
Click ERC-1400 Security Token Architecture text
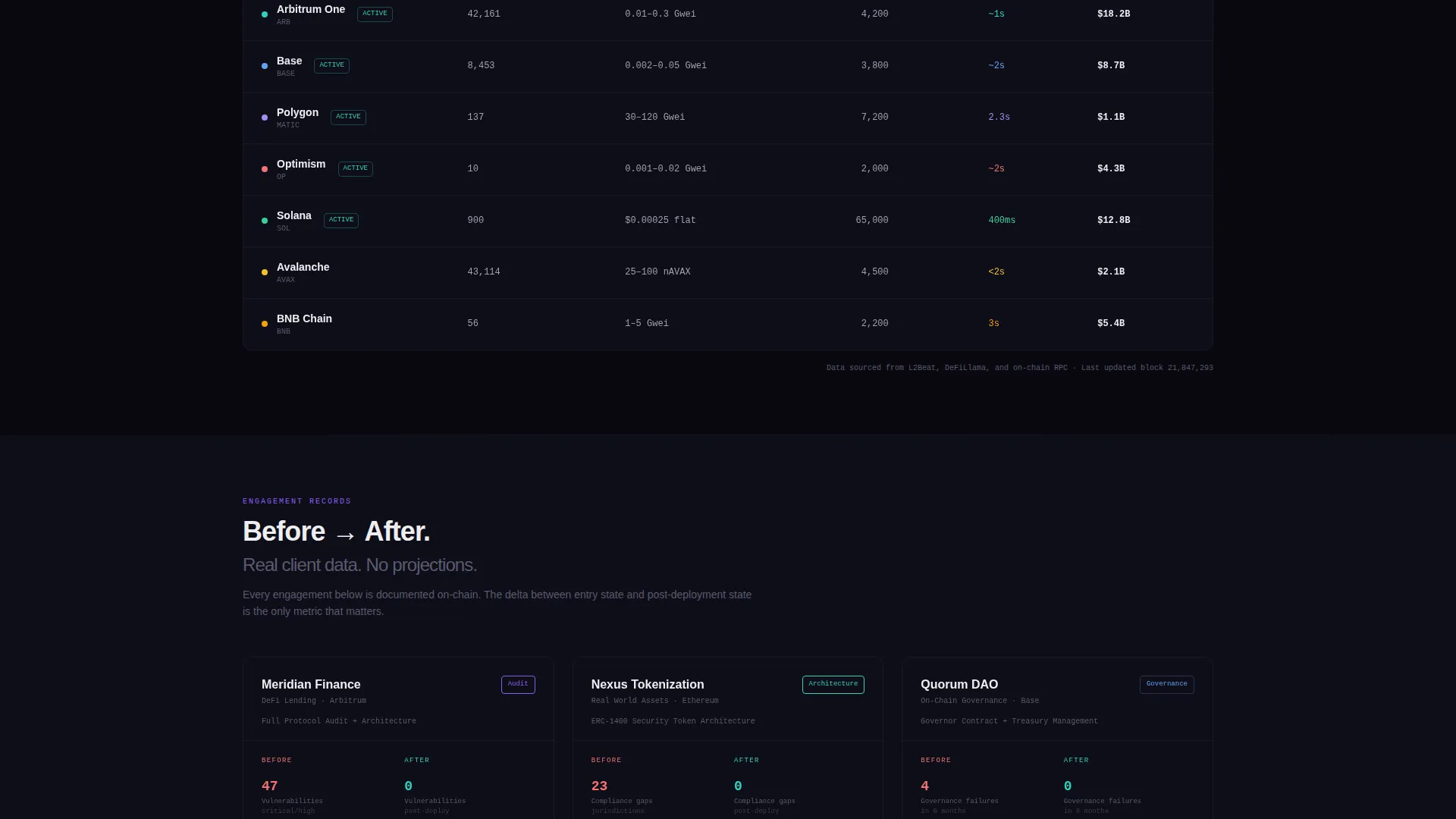click(673, 721)
